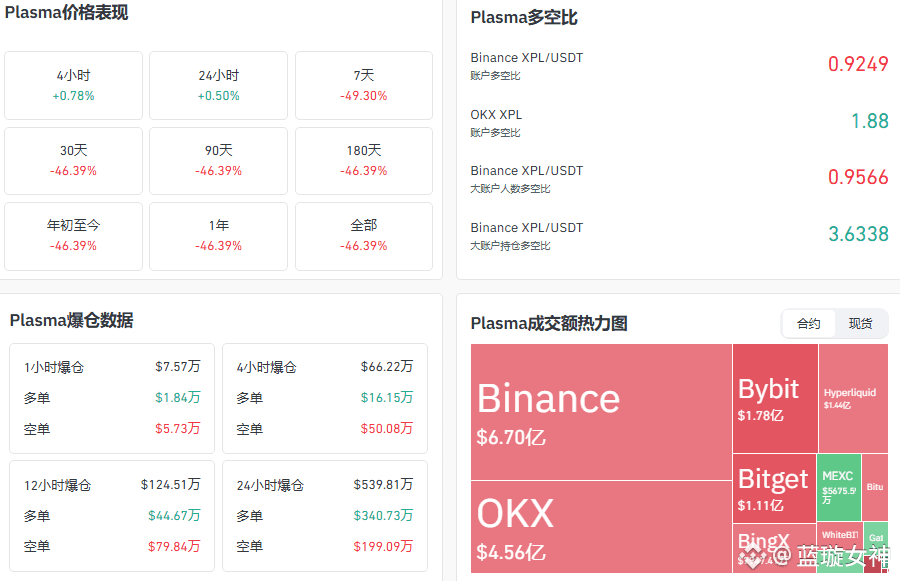The height and width of the screenshot is (581, 900).
Task: Select the Bybit heatmap tile
Action: [x=775, y=398]
